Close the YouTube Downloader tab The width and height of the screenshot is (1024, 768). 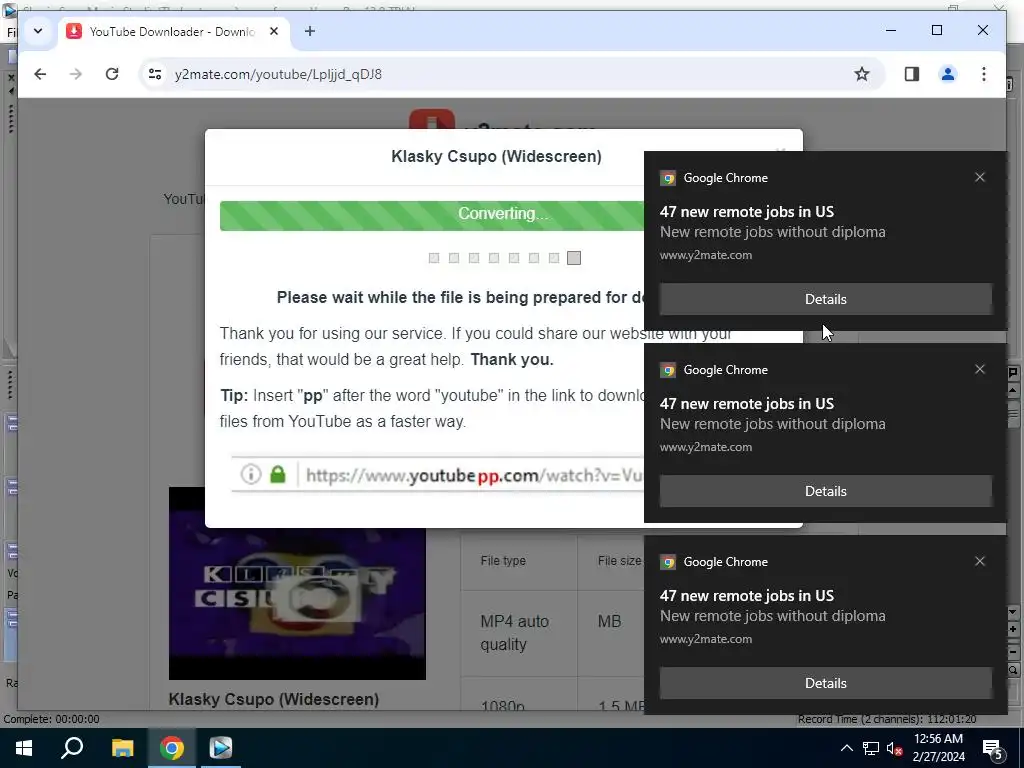pyautogui.click(x=274, y=31)
